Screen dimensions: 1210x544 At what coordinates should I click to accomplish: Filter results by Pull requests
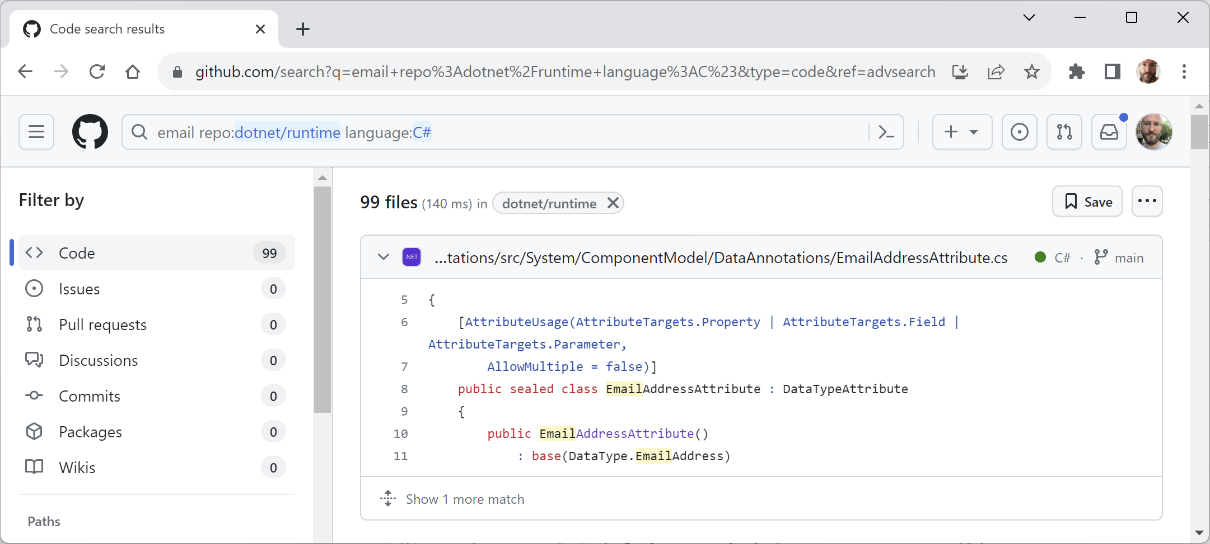pyautogui.click(x=155, y=324)
